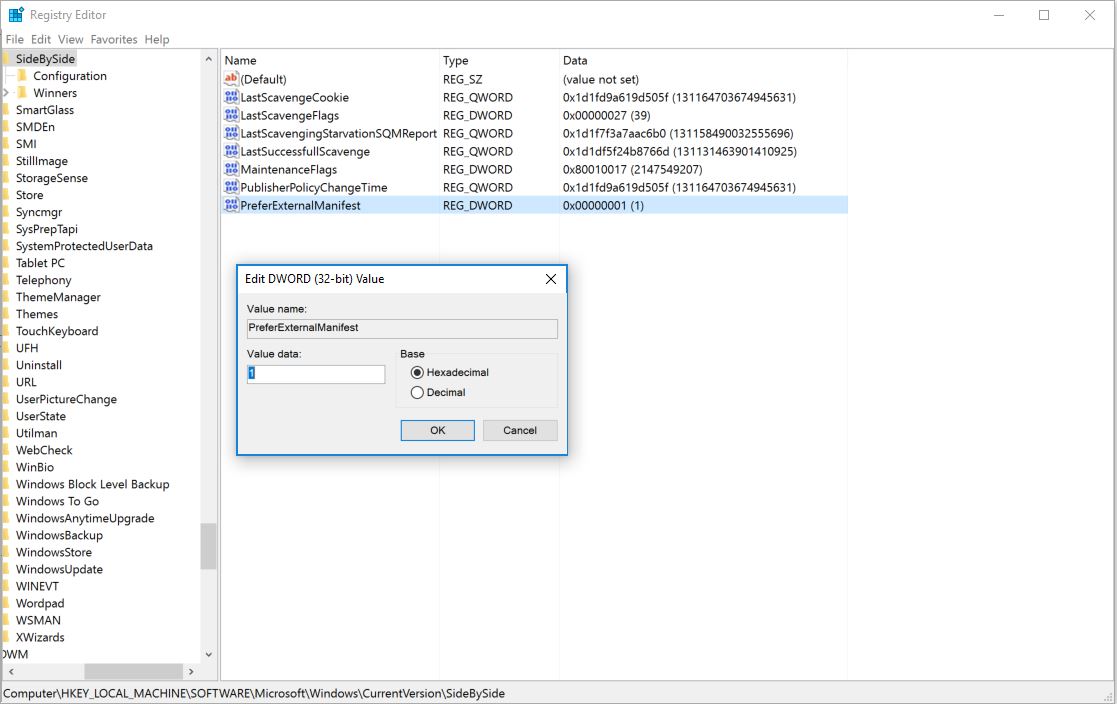1117x704 pixels.
Task: Click the tree scrollbar down arrow
Action: click(208, 654)
